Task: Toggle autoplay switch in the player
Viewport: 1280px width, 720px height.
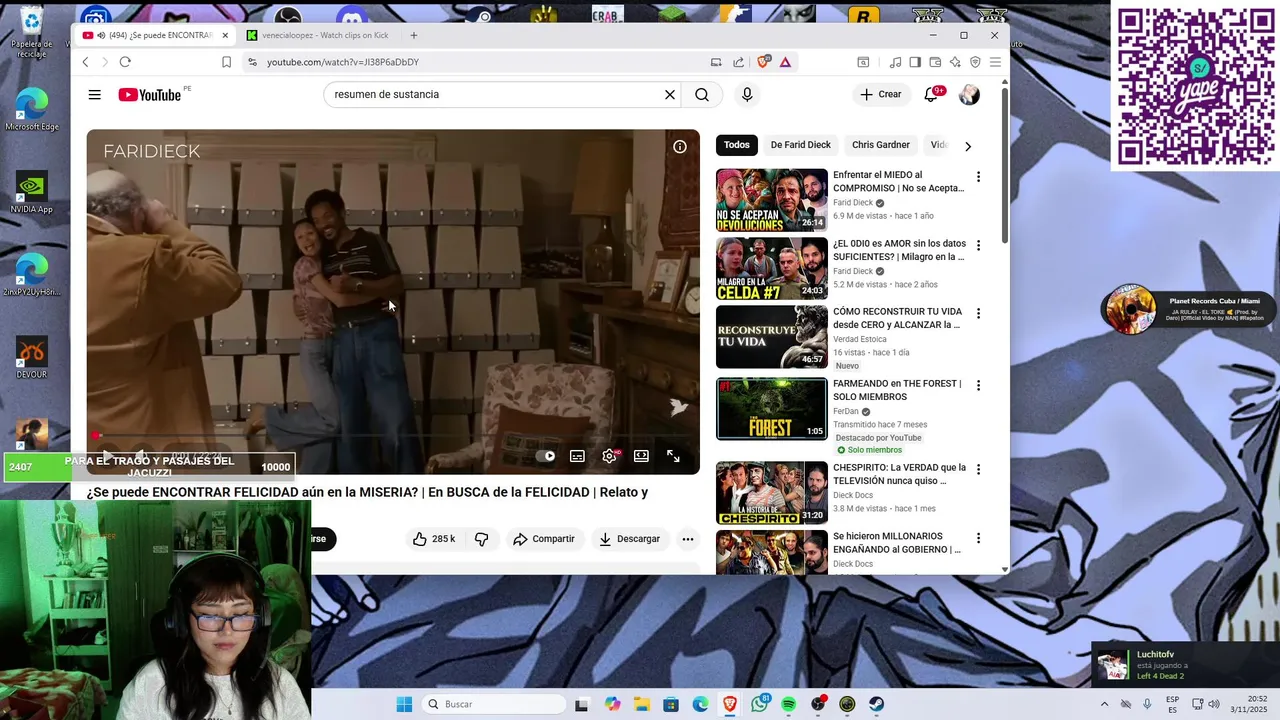Action: pyautogui.click(x=546, y=456)
